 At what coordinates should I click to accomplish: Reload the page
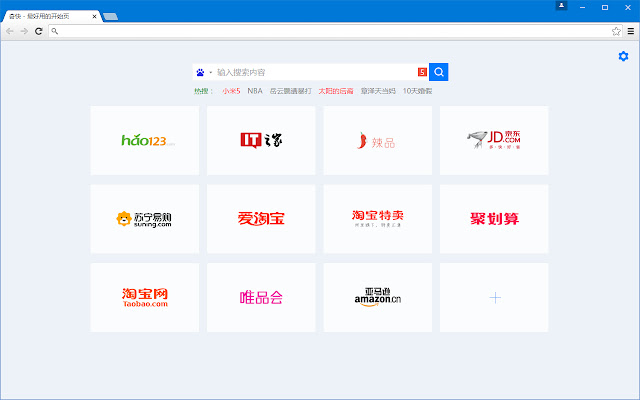tap(38, 31)
